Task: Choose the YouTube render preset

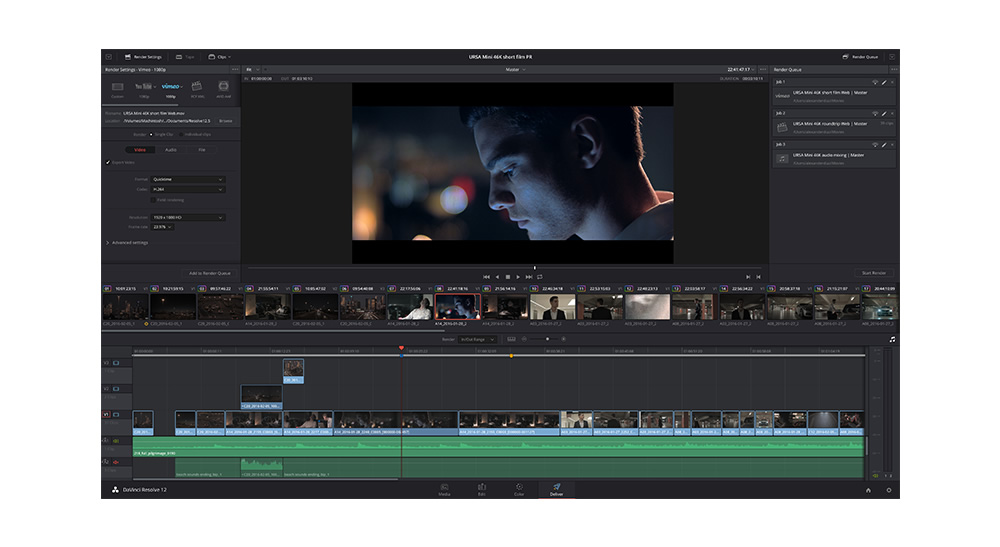Action: (x=144, y=88)
